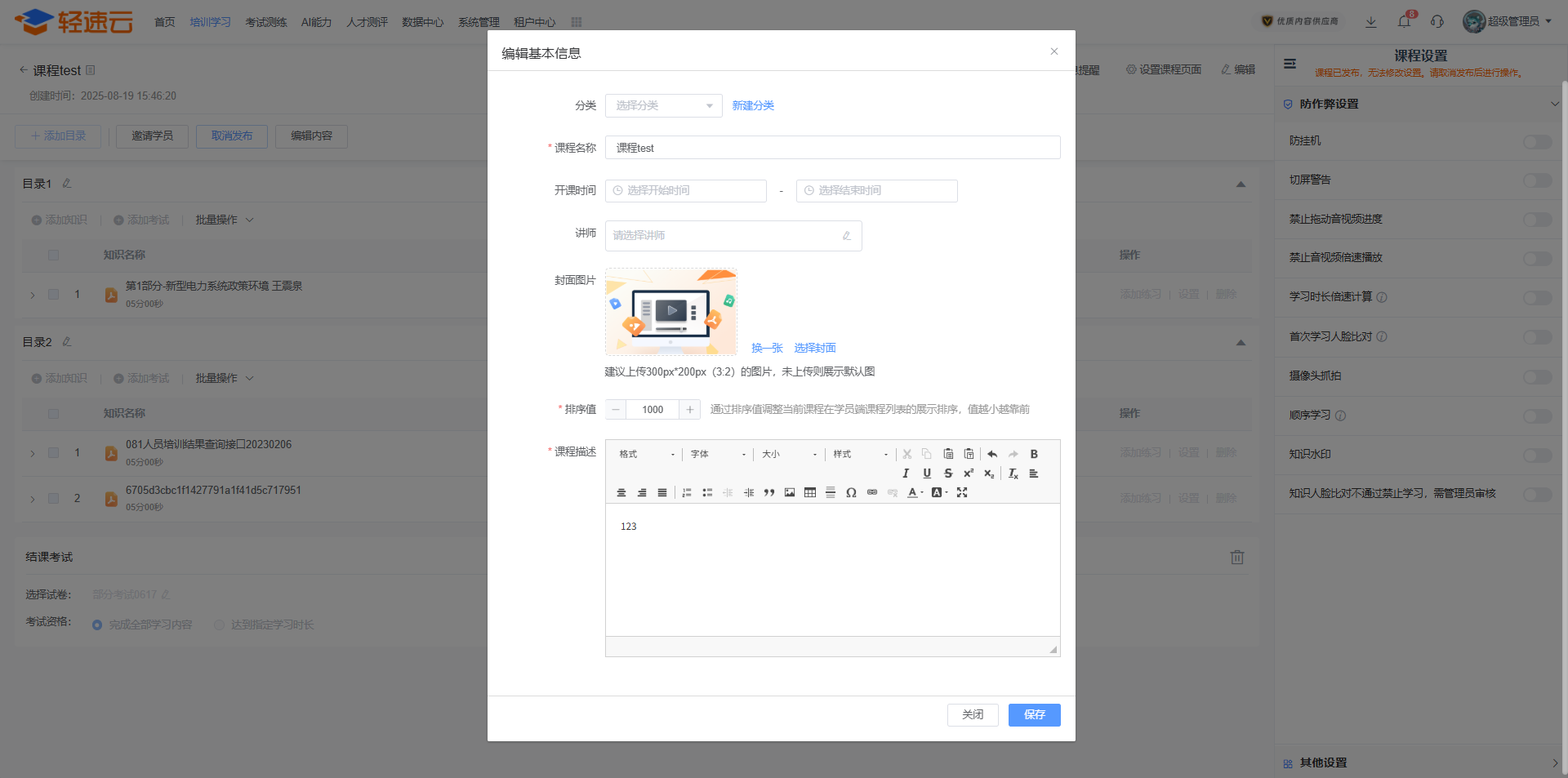Open the special character Omega tool
Screen dimensions: 1568x778
[851, 492]
